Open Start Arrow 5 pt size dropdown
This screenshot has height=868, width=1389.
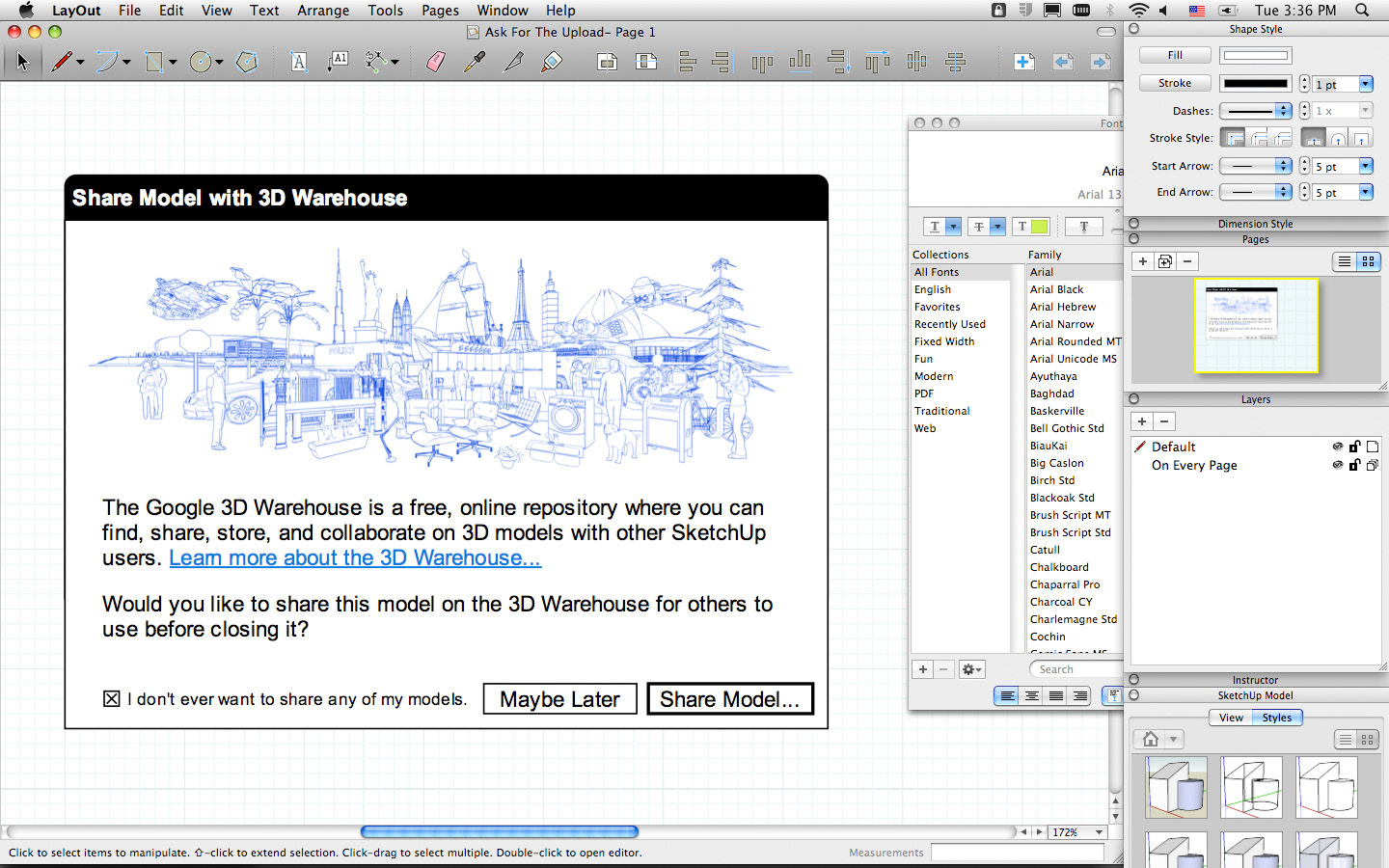coord(1366,166)
